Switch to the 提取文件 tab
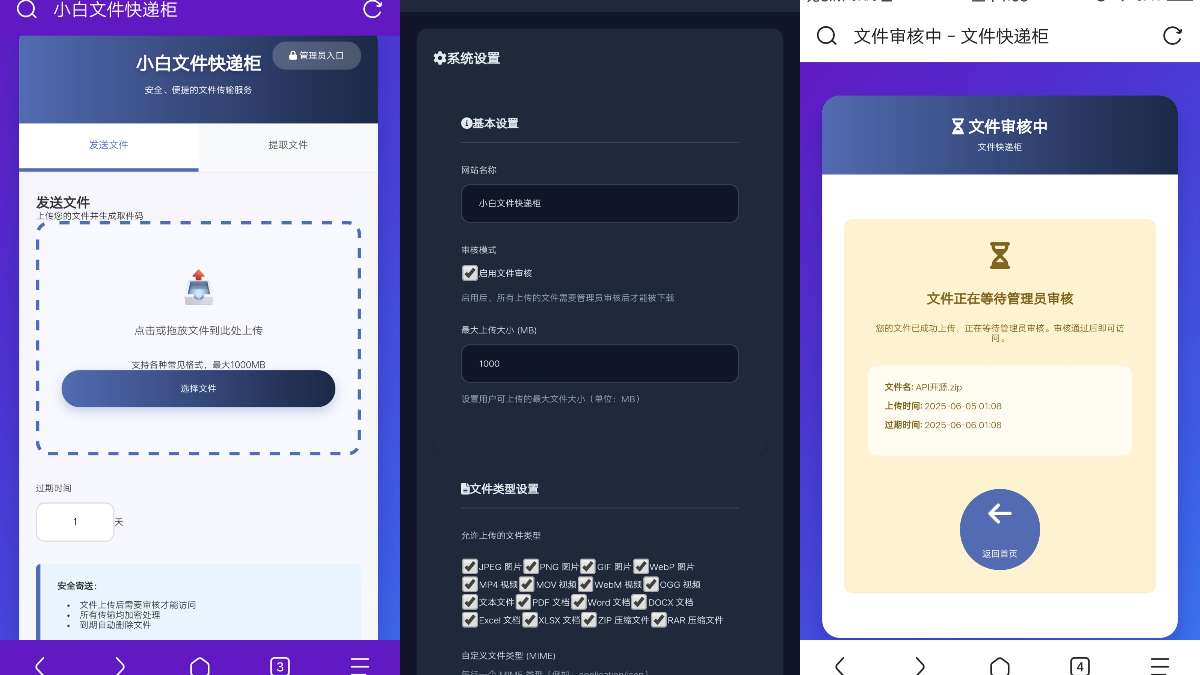This screenshot has width=1200, height=675. point(288,146)
